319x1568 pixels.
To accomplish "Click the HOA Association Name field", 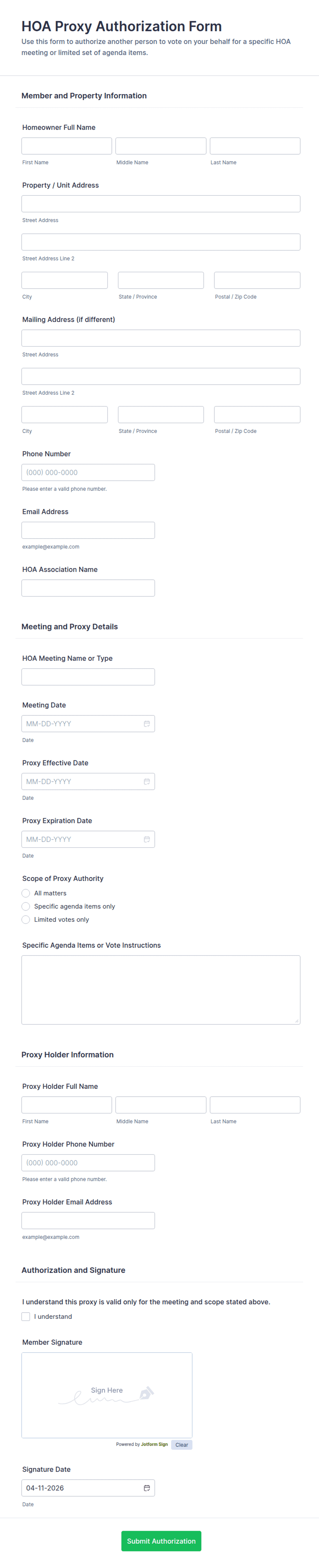I will [x=88, y=588].
